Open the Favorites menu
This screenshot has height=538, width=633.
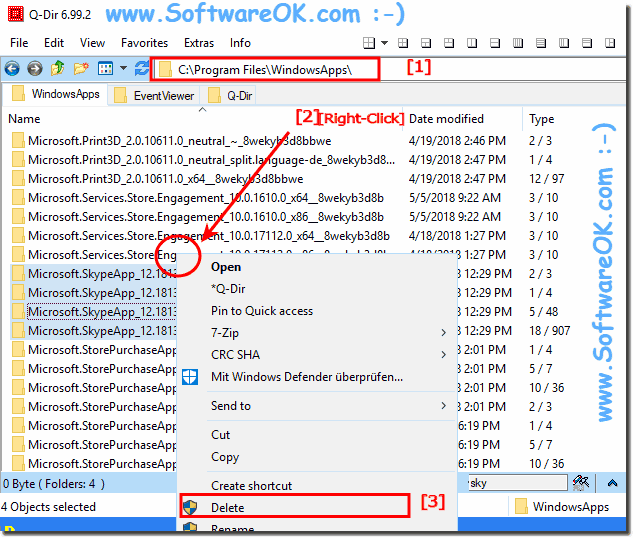(145, 43)
